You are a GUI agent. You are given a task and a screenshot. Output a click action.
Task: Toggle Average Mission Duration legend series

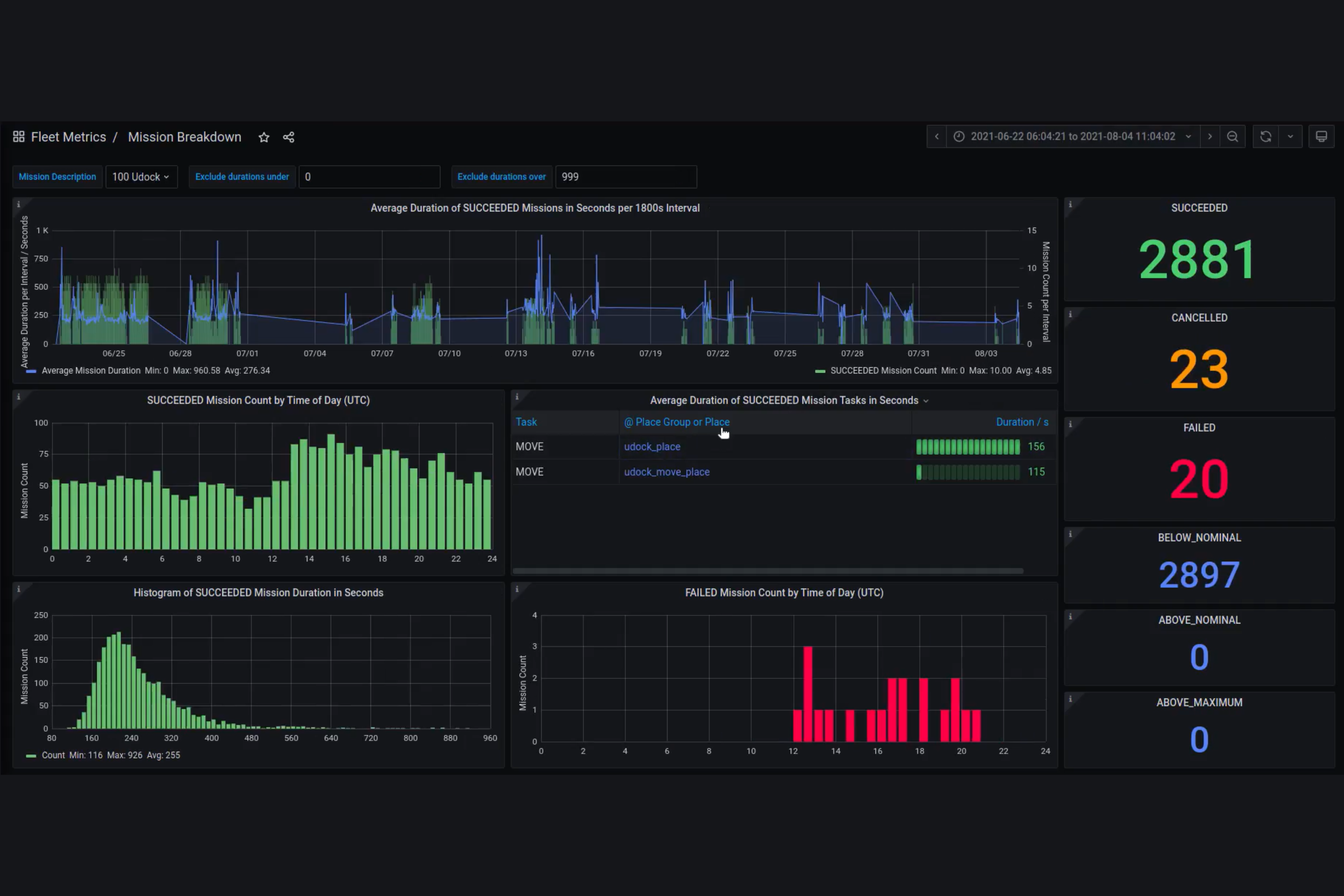[91, 370]
